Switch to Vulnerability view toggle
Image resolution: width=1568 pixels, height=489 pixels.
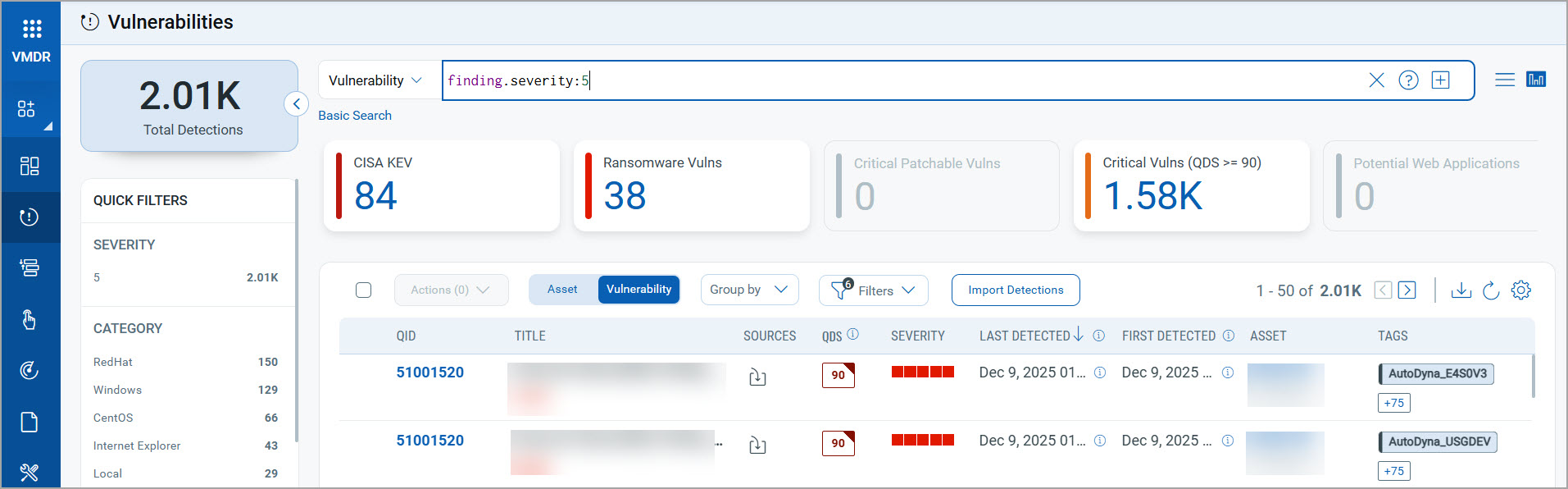pyautogui.click(x=639, y=290)
